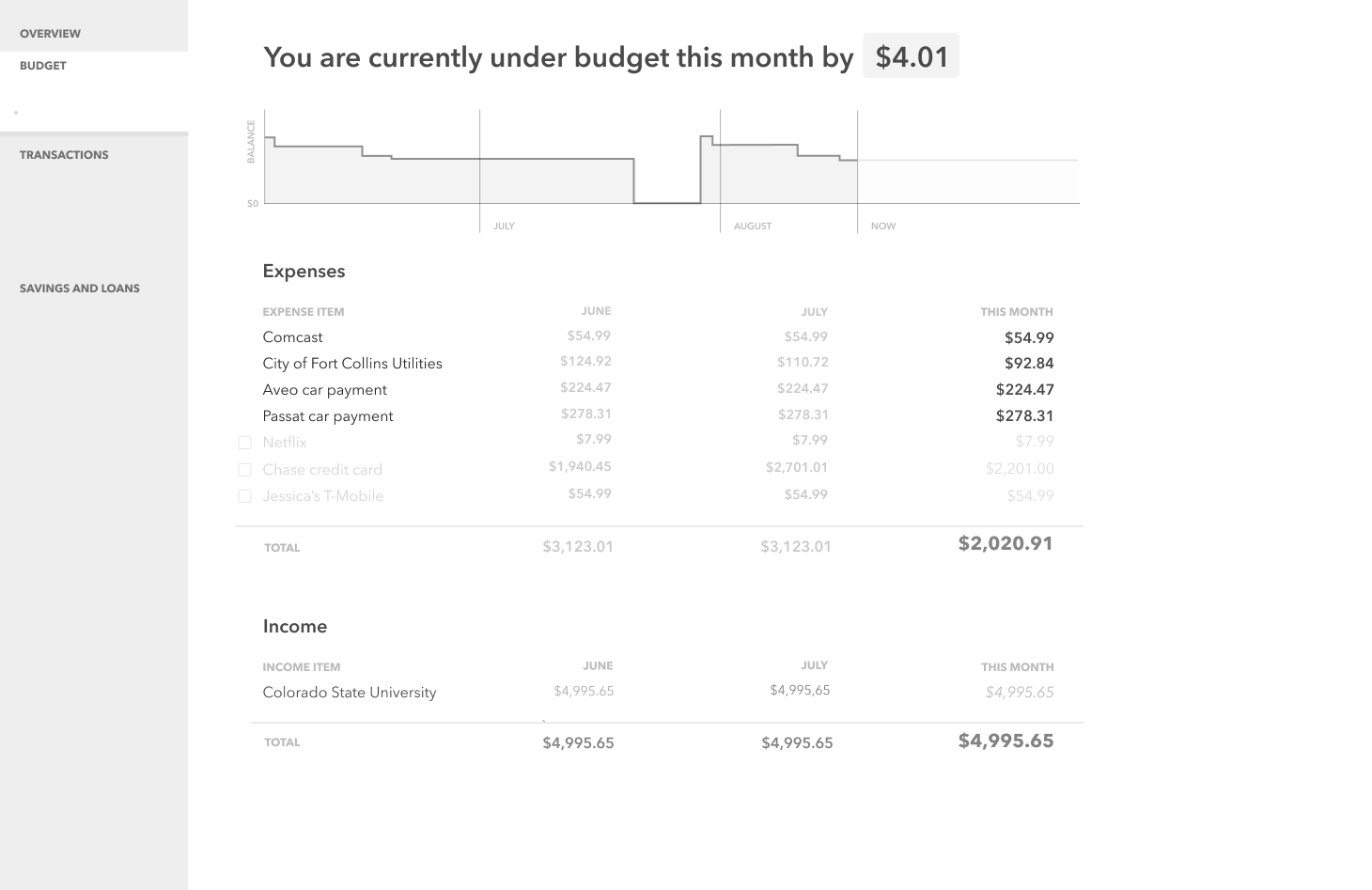This screenshot has width=1372, height=890.
Task: Edit Colorado State University this month income
Action: pos(1020,693)
